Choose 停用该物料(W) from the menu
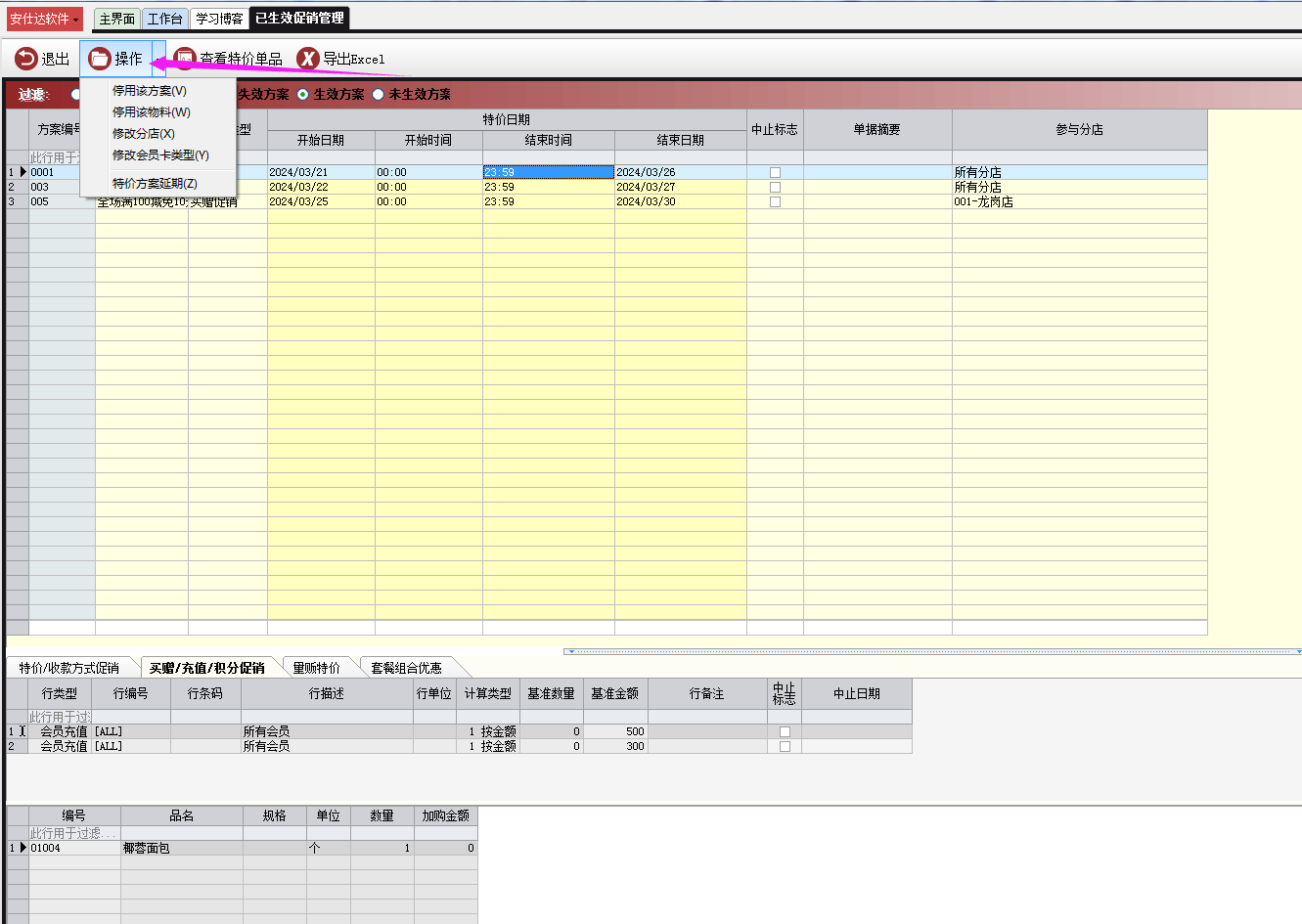This screenshot has width=1302, height=924. 151,112
